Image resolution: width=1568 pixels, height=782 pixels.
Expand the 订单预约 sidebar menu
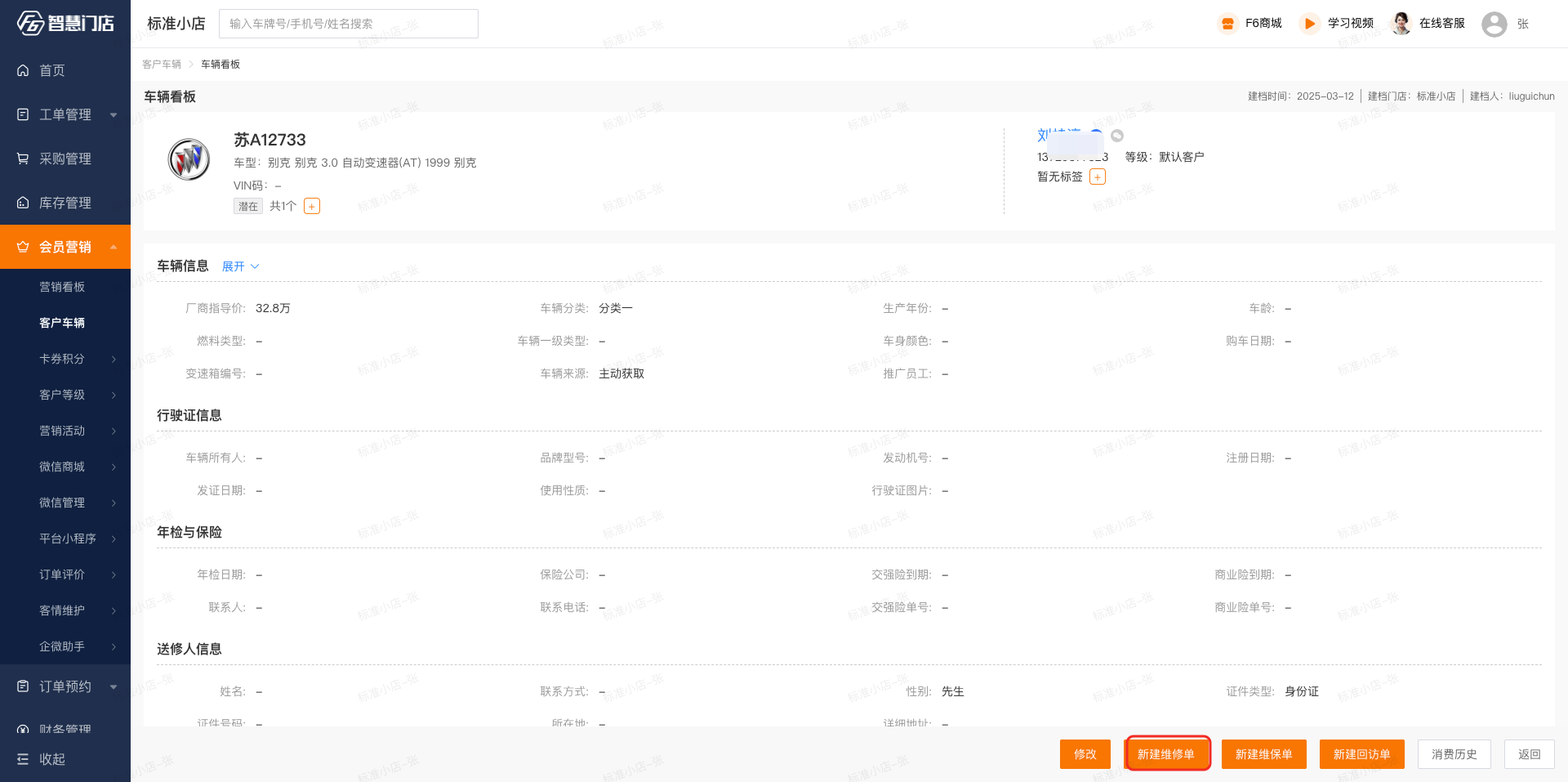(x=65, y=686)
